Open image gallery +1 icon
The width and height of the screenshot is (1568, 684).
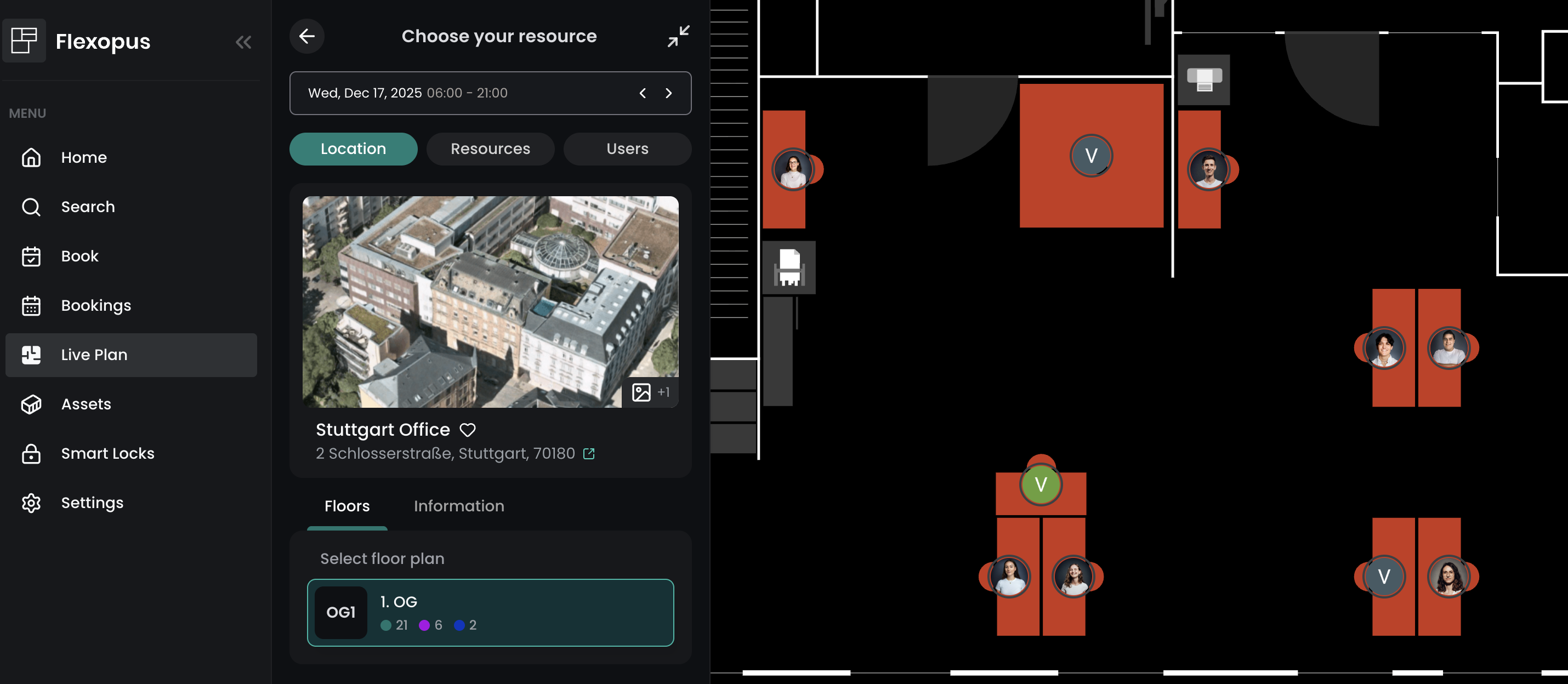(x=650, y=392)
